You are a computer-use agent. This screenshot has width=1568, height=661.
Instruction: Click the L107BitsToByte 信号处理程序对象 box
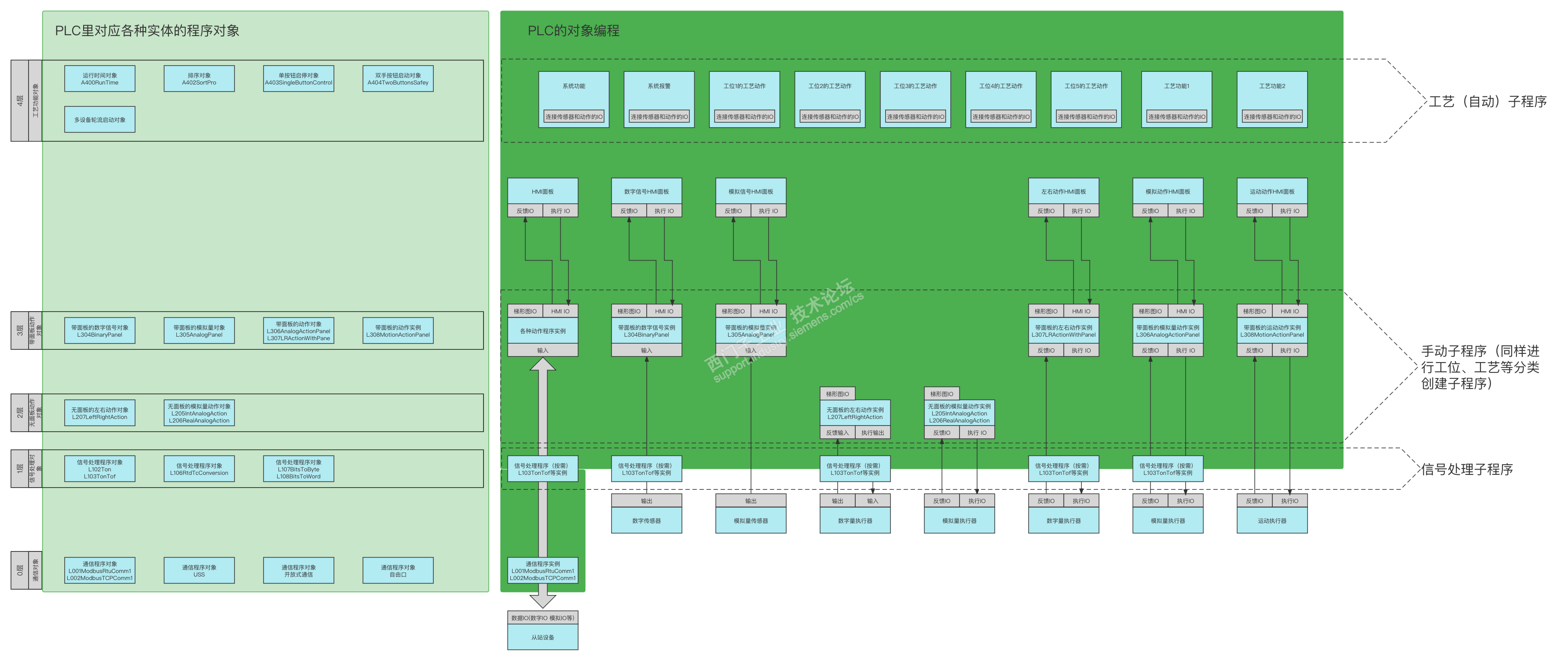pyautogui.click(x=298, y=469)
